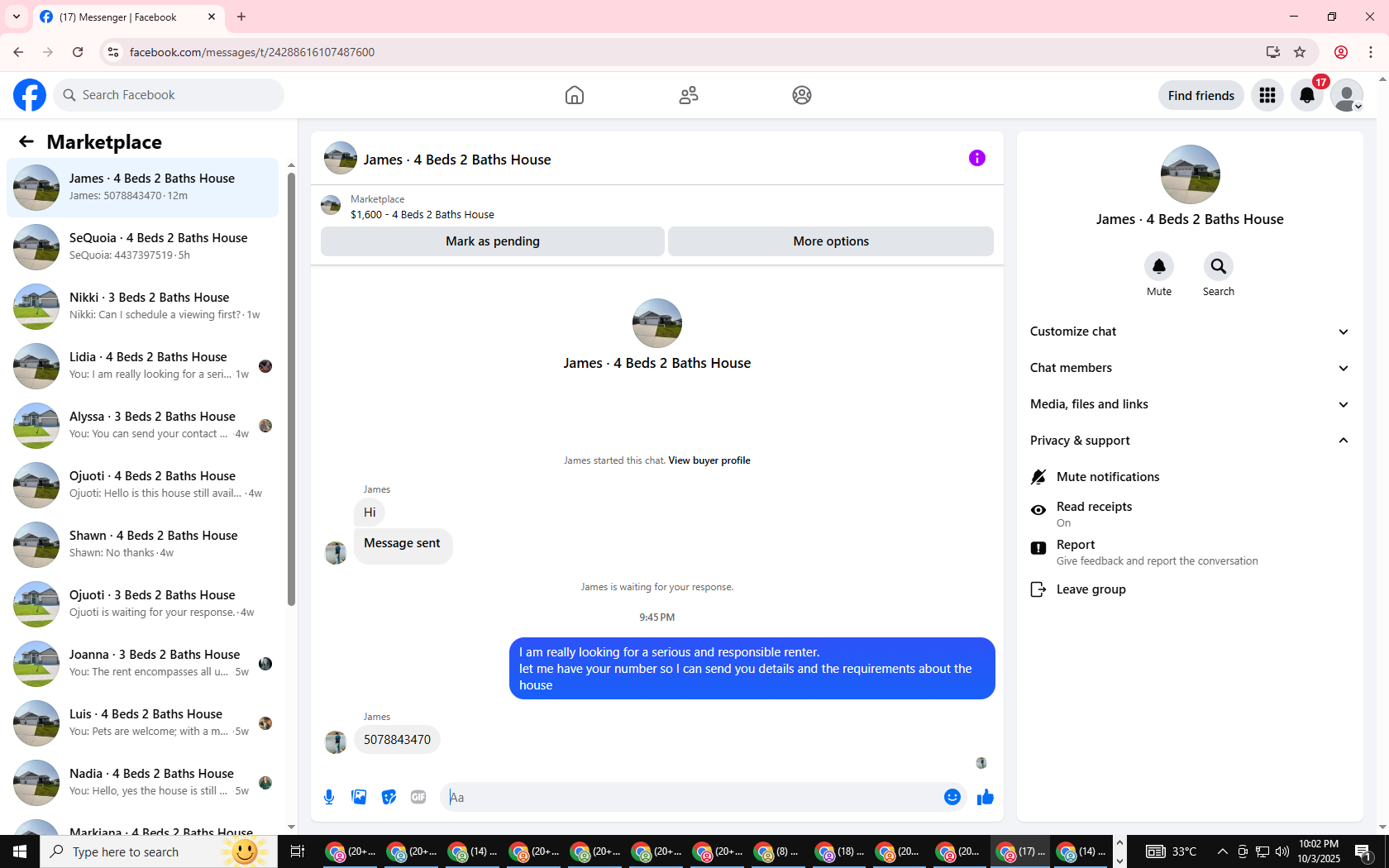Open the Nadia 4 Beds 2 Baths conversation
Screen dimensions: 1389x868
click(x=143, y=782)
